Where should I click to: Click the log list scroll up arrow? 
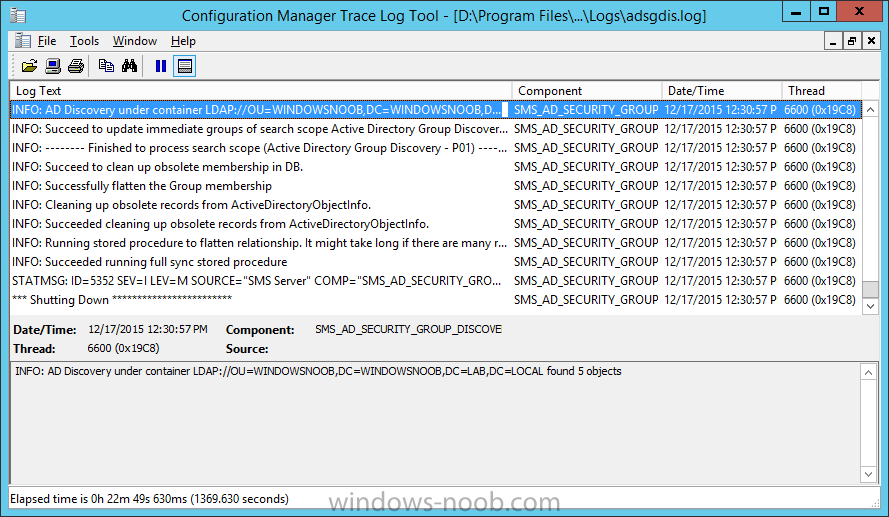[x=870, y=109]
